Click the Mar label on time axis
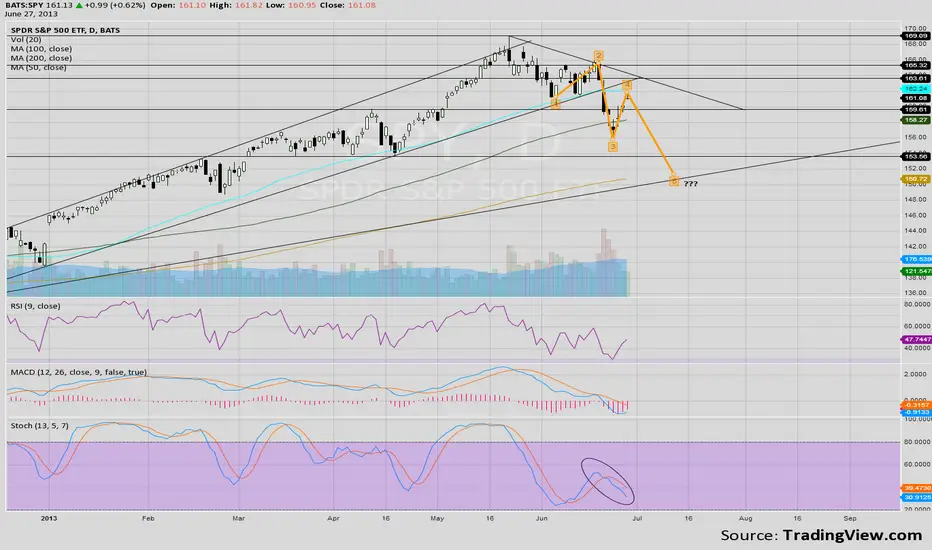This screenshot has height=550, width=932. click(238, 518)
